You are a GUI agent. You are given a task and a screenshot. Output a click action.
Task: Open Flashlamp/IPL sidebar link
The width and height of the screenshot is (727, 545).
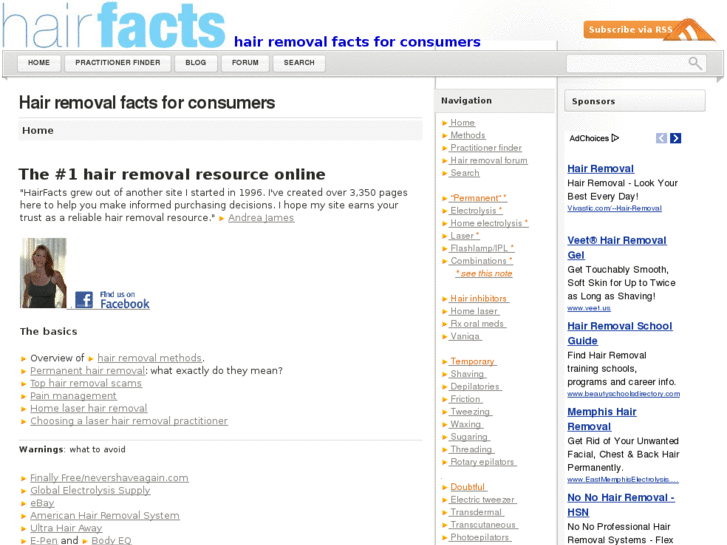(482, 248)
